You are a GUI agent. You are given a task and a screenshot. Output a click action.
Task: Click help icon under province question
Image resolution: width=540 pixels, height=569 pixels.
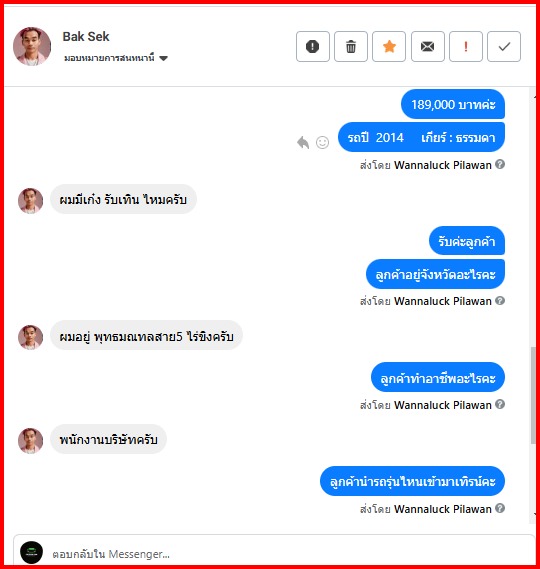(500, 300)
